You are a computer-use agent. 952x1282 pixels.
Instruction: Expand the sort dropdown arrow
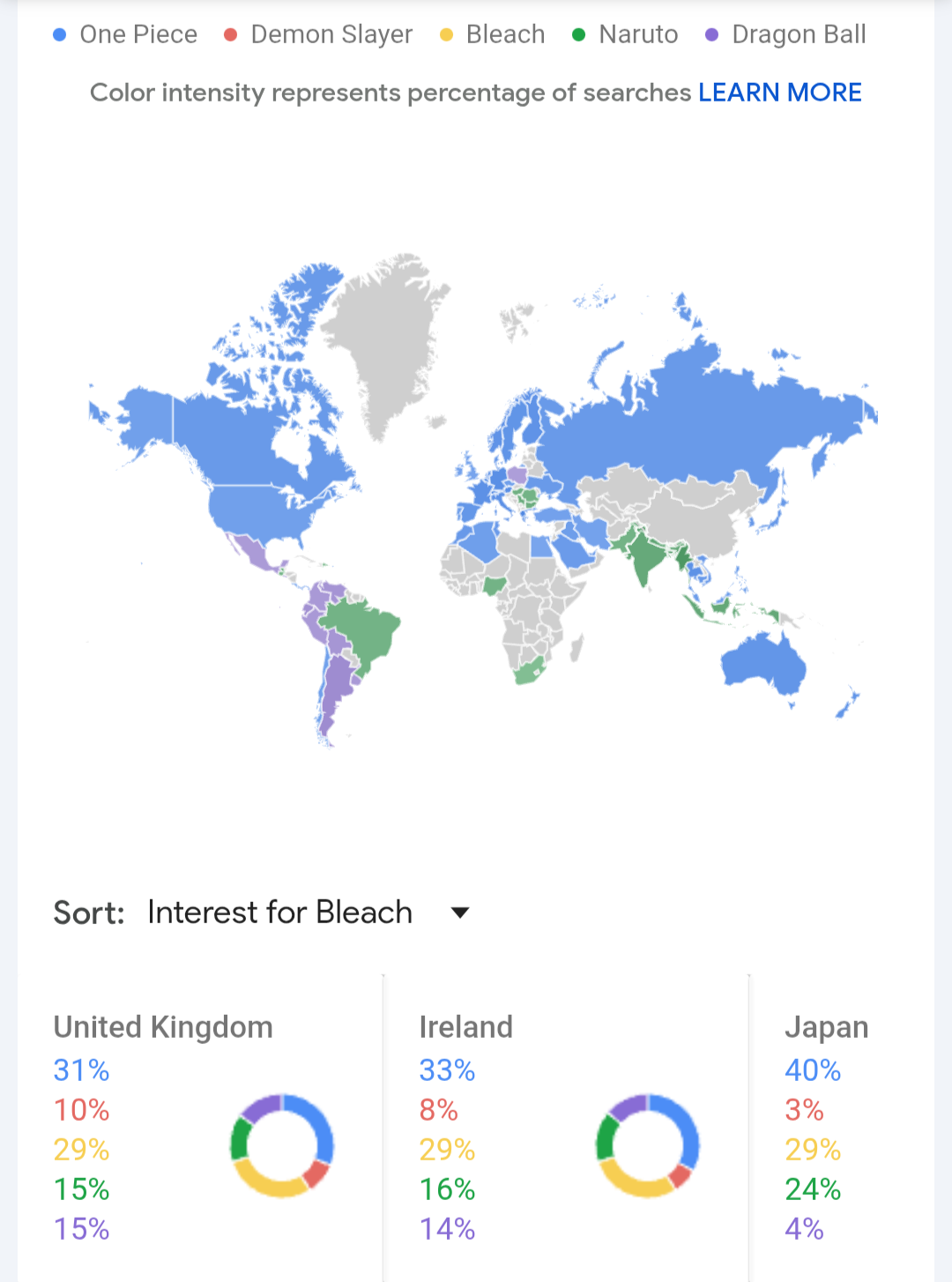[460, 913]
